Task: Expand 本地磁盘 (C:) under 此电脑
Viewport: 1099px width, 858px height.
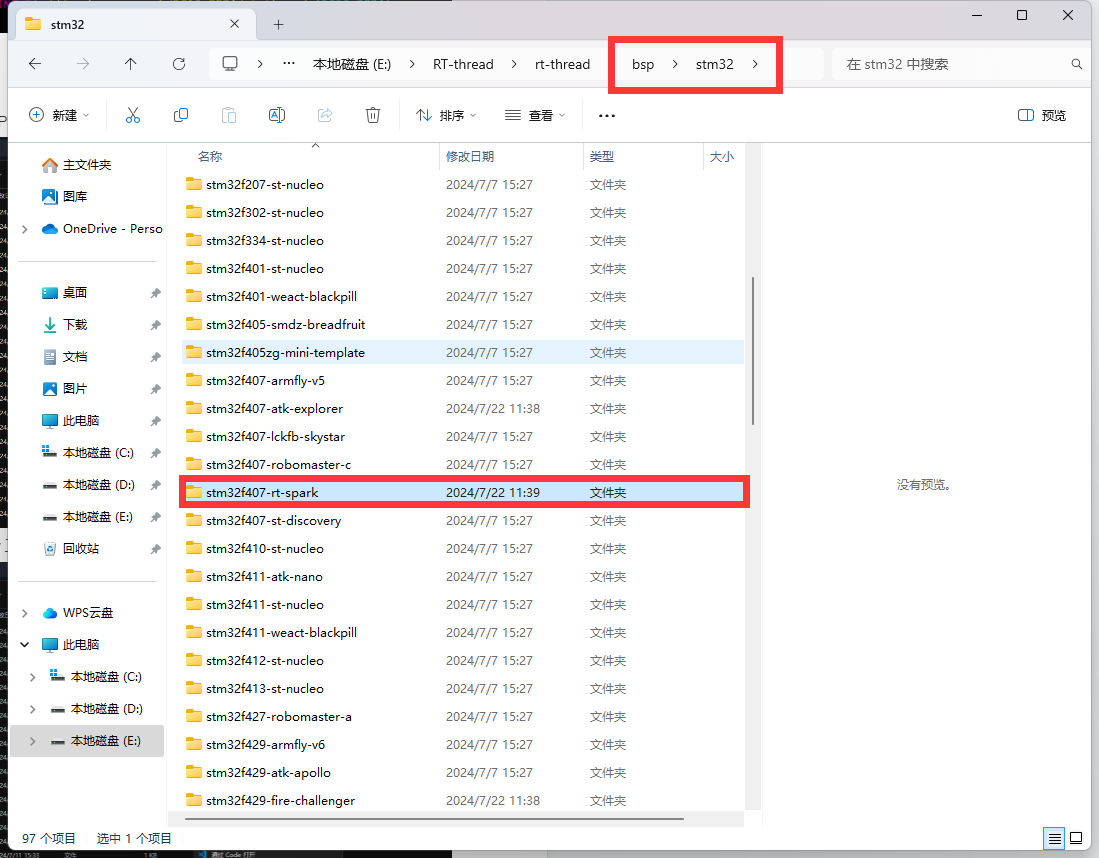Action: (x=32, y=677)
